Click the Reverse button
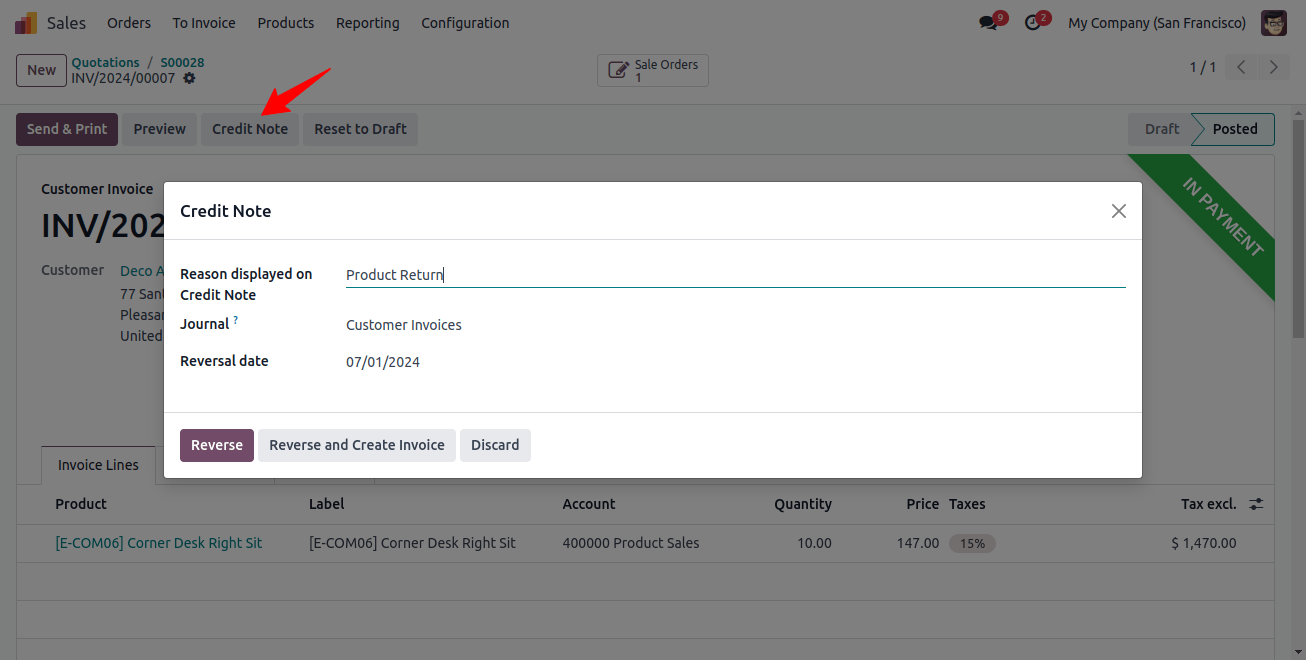 [217, 445]
